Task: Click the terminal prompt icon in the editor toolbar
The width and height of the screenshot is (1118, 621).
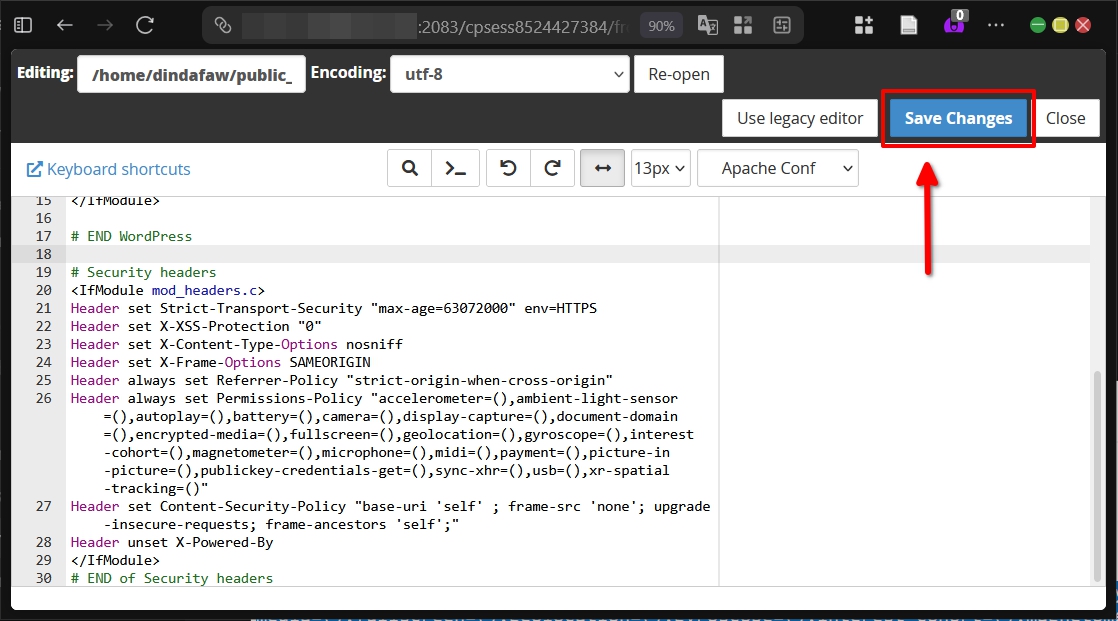Action: pos(455,167)
